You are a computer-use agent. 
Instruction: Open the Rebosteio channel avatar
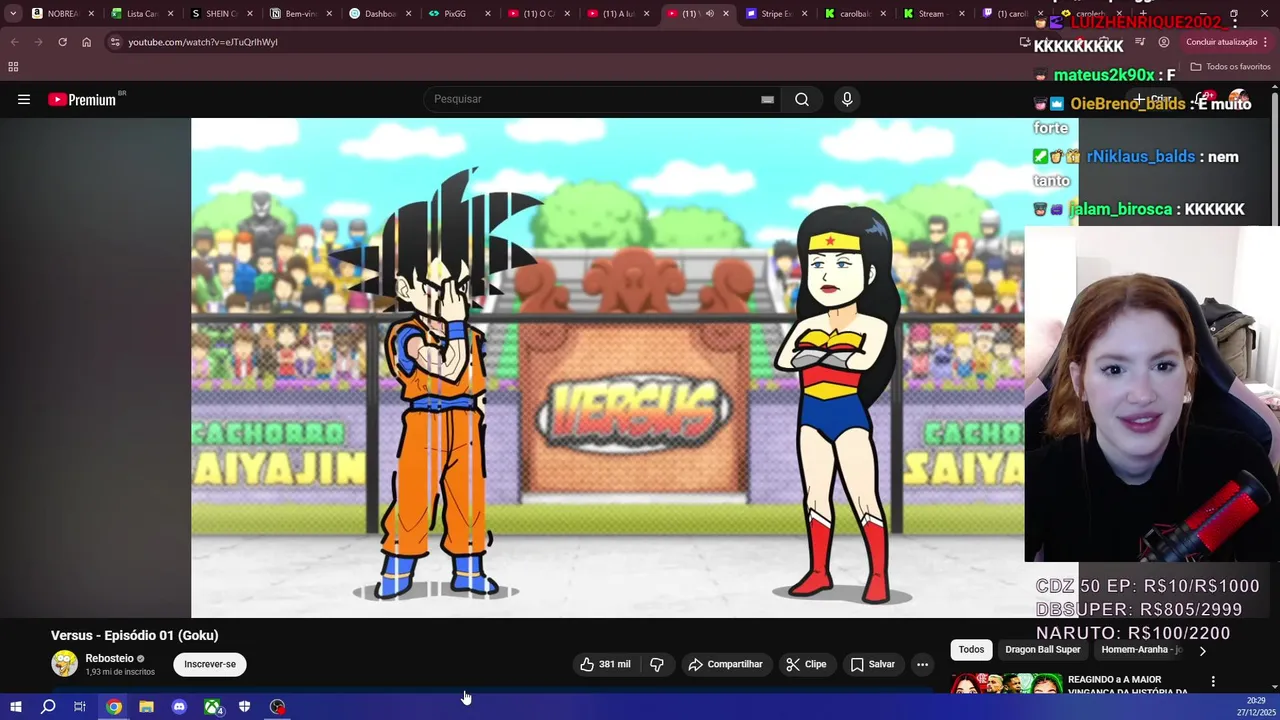point(64,664)
